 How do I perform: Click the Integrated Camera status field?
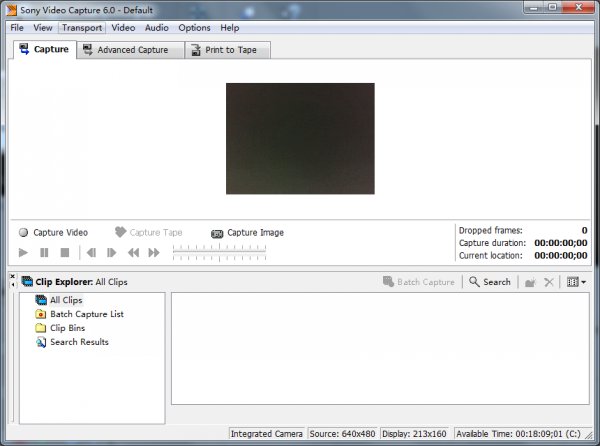(267, 434)
